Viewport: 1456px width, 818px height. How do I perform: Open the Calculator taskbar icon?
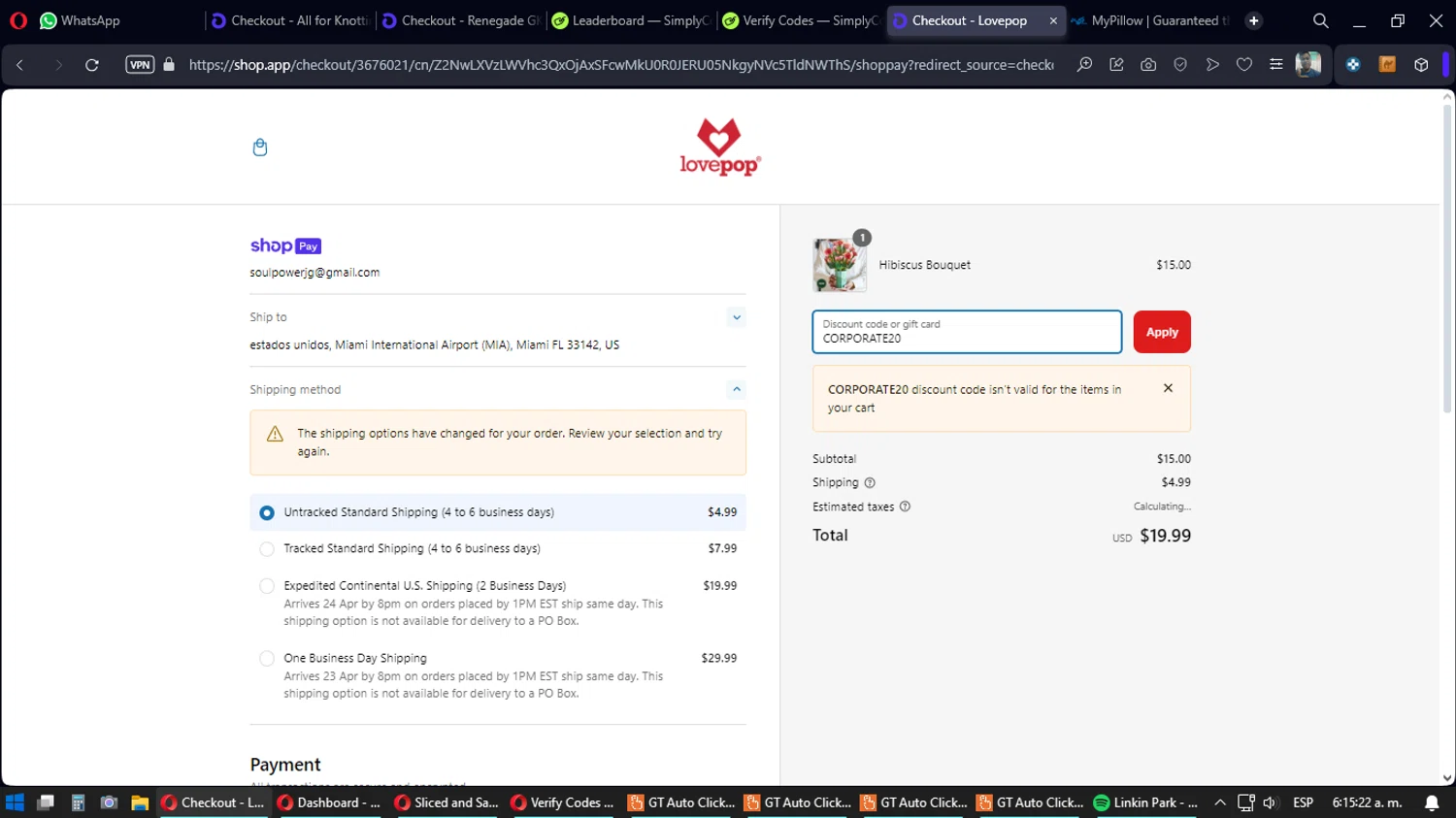(78, 802)
